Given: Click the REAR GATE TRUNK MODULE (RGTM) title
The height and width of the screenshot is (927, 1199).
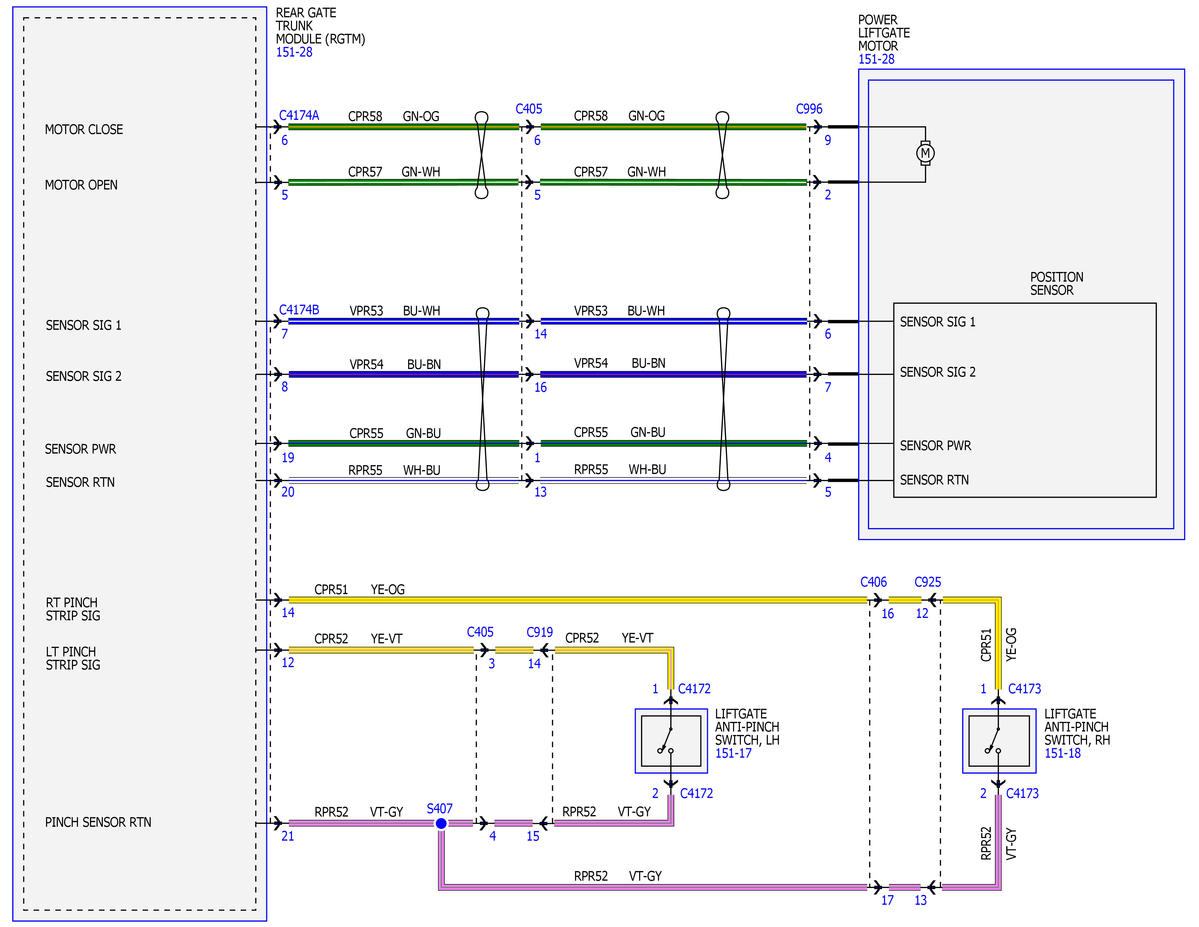Looking at the screenshot, I should [320, 26].
